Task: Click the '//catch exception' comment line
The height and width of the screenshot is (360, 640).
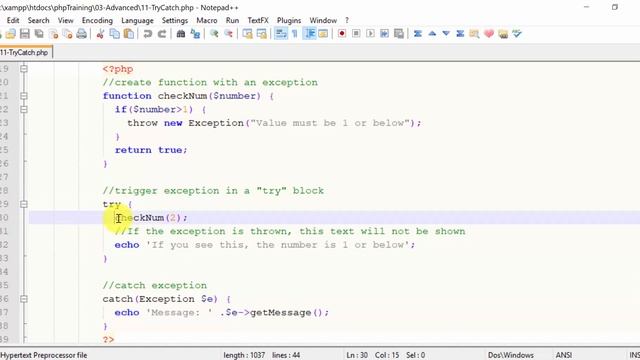Action: click(x=155, y=285)
